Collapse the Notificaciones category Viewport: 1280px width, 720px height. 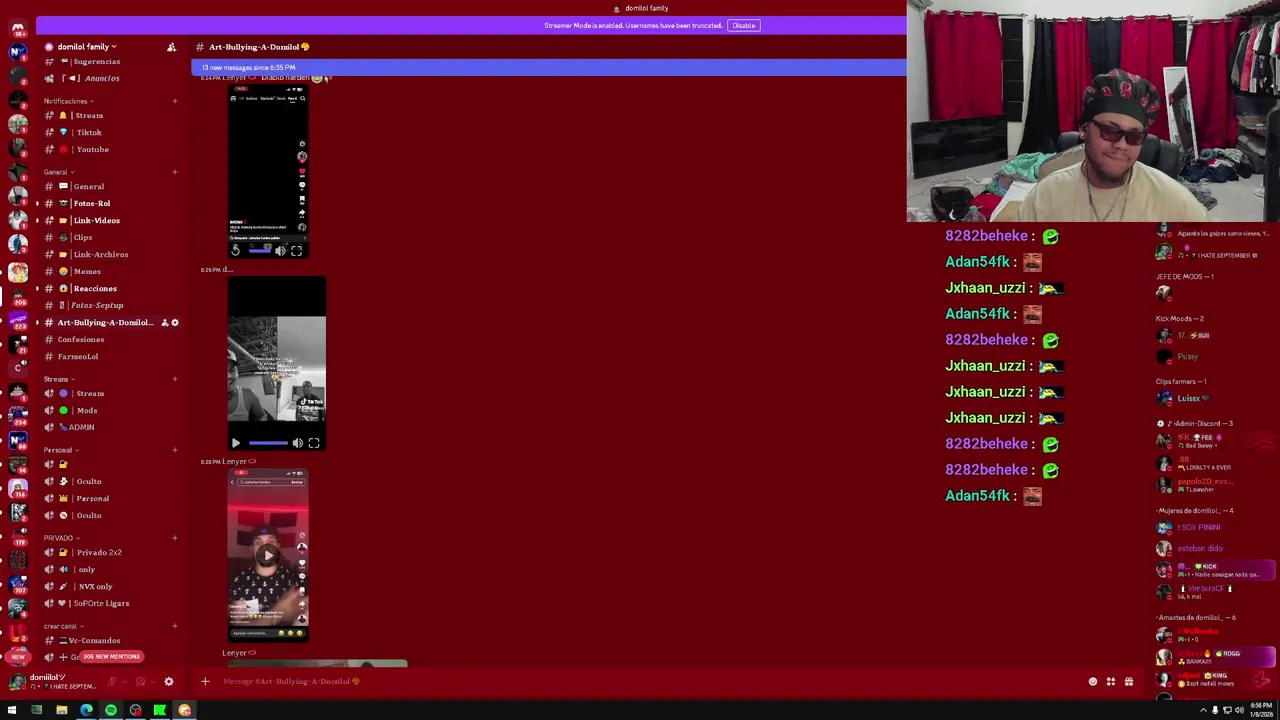coord(68,101)
